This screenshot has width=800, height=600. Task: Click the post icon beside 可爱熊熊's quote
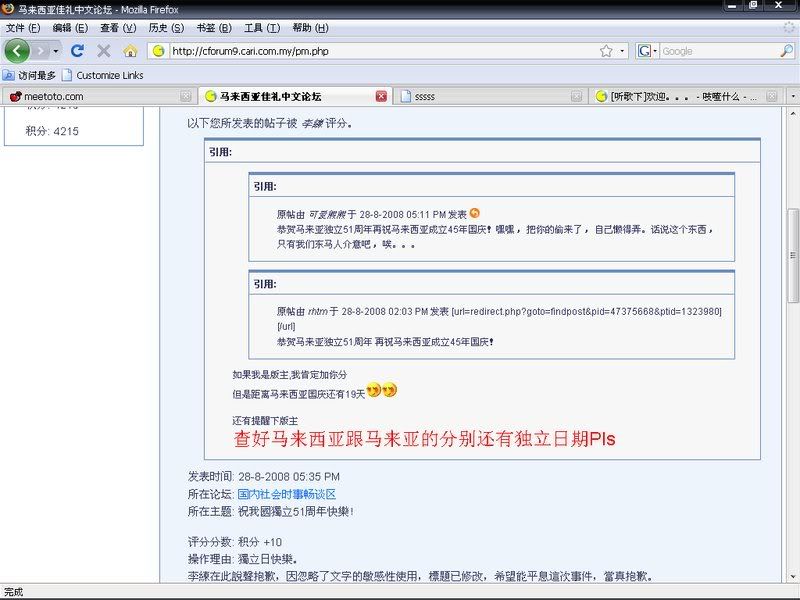(x=475, y=213)
